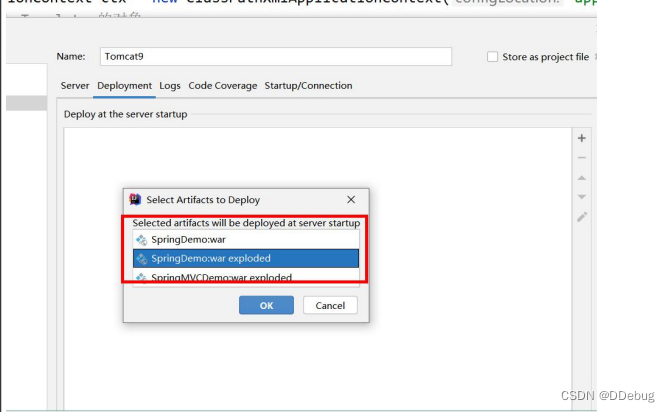The height and width of the screenshot is (412, 670).
Task: Open the Logs tab
Action: tap(170, 86)
